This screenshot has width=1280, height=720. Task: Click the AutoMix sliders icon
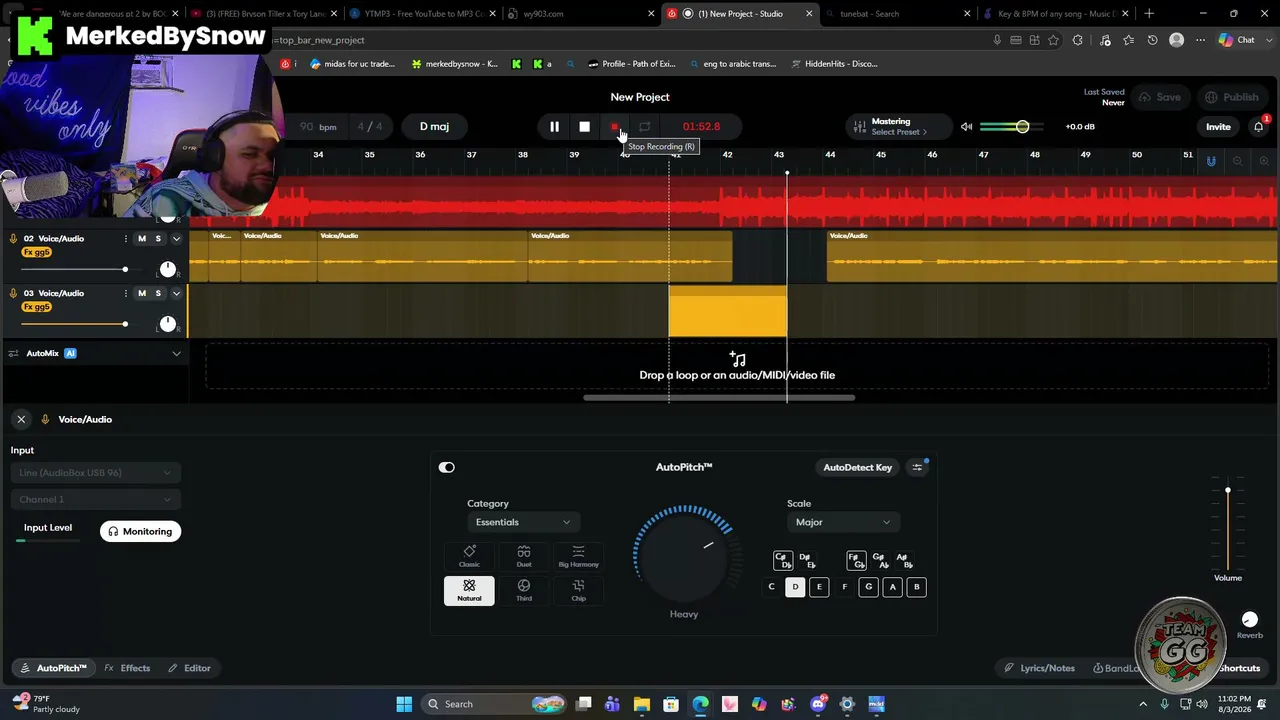coord(14,353)
